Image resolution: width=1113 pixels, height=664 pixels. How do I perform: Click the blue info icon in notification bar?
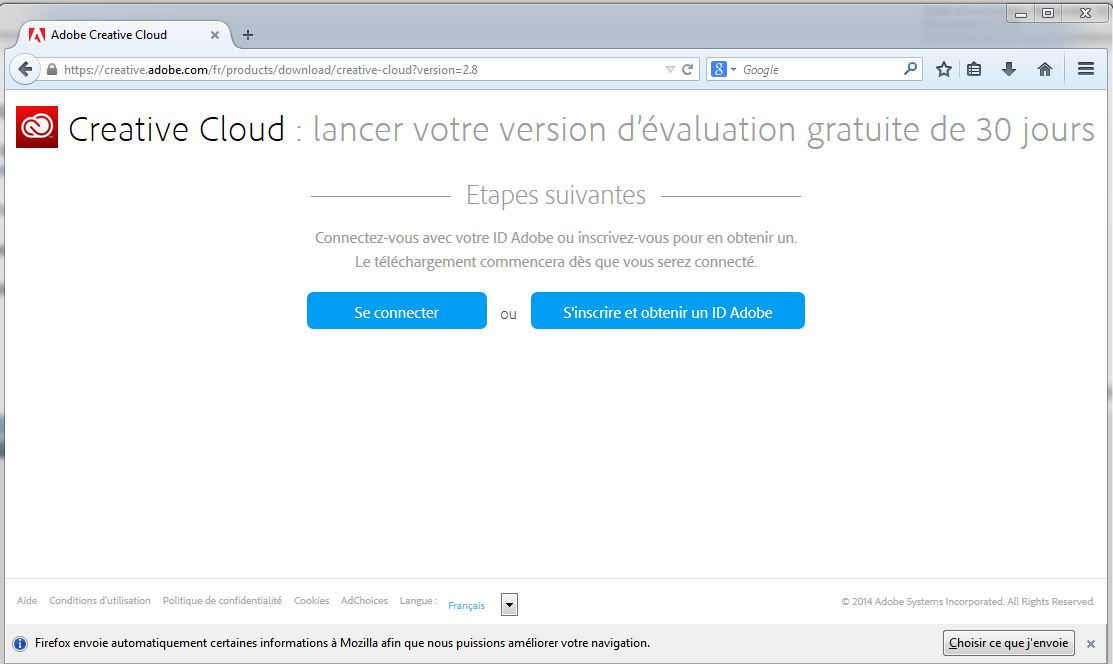pos(20,643)
